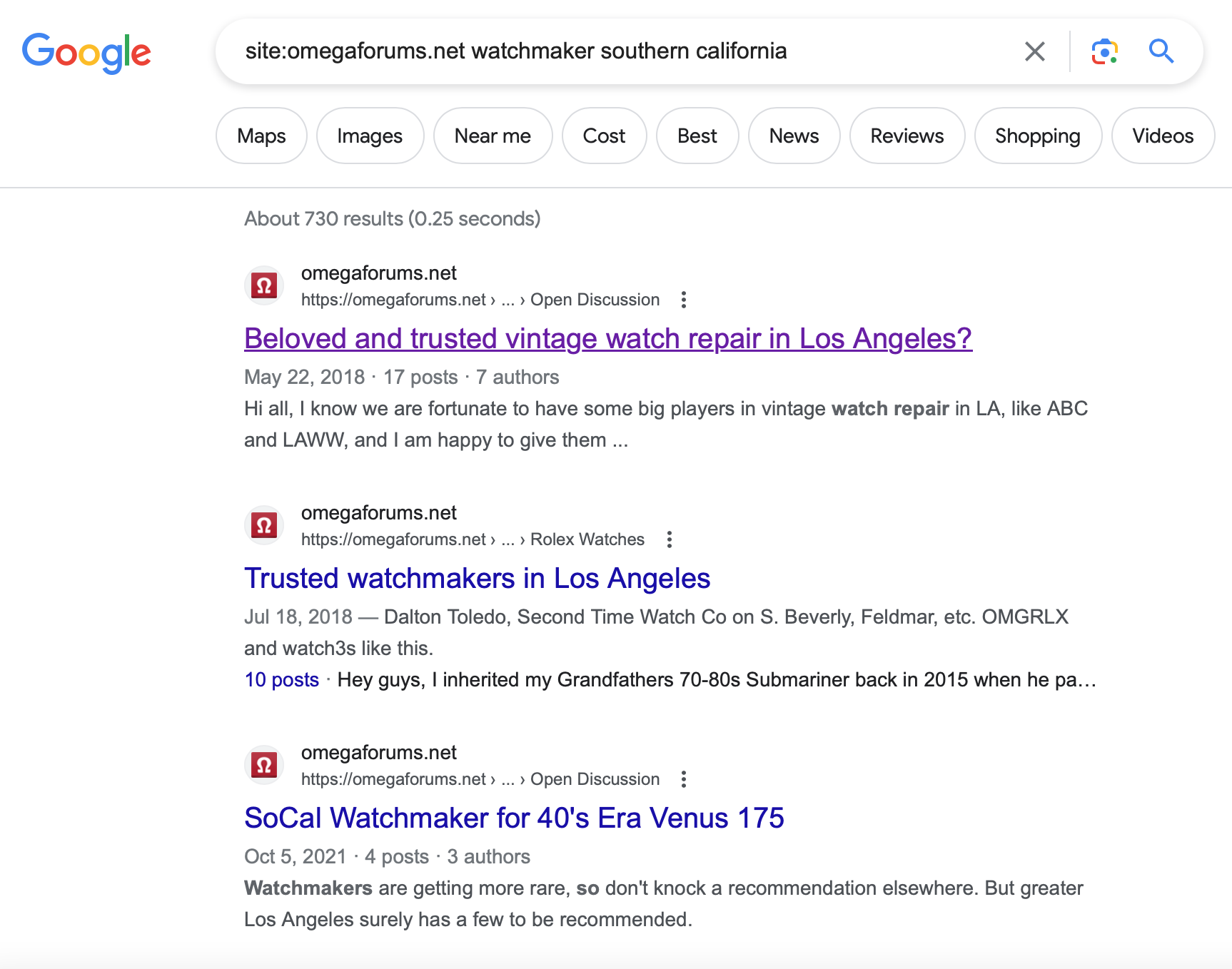Select the Shopping filter chip
The height and width of the screenshot is (969, 1232).
tap(1037, 136)
